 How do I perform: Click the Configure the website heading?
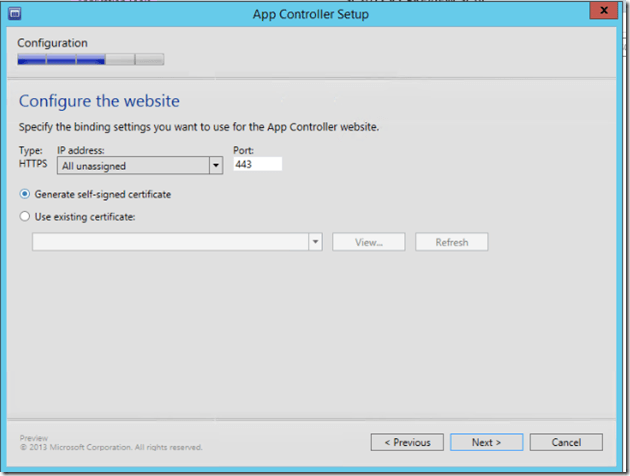click(99, 101)
